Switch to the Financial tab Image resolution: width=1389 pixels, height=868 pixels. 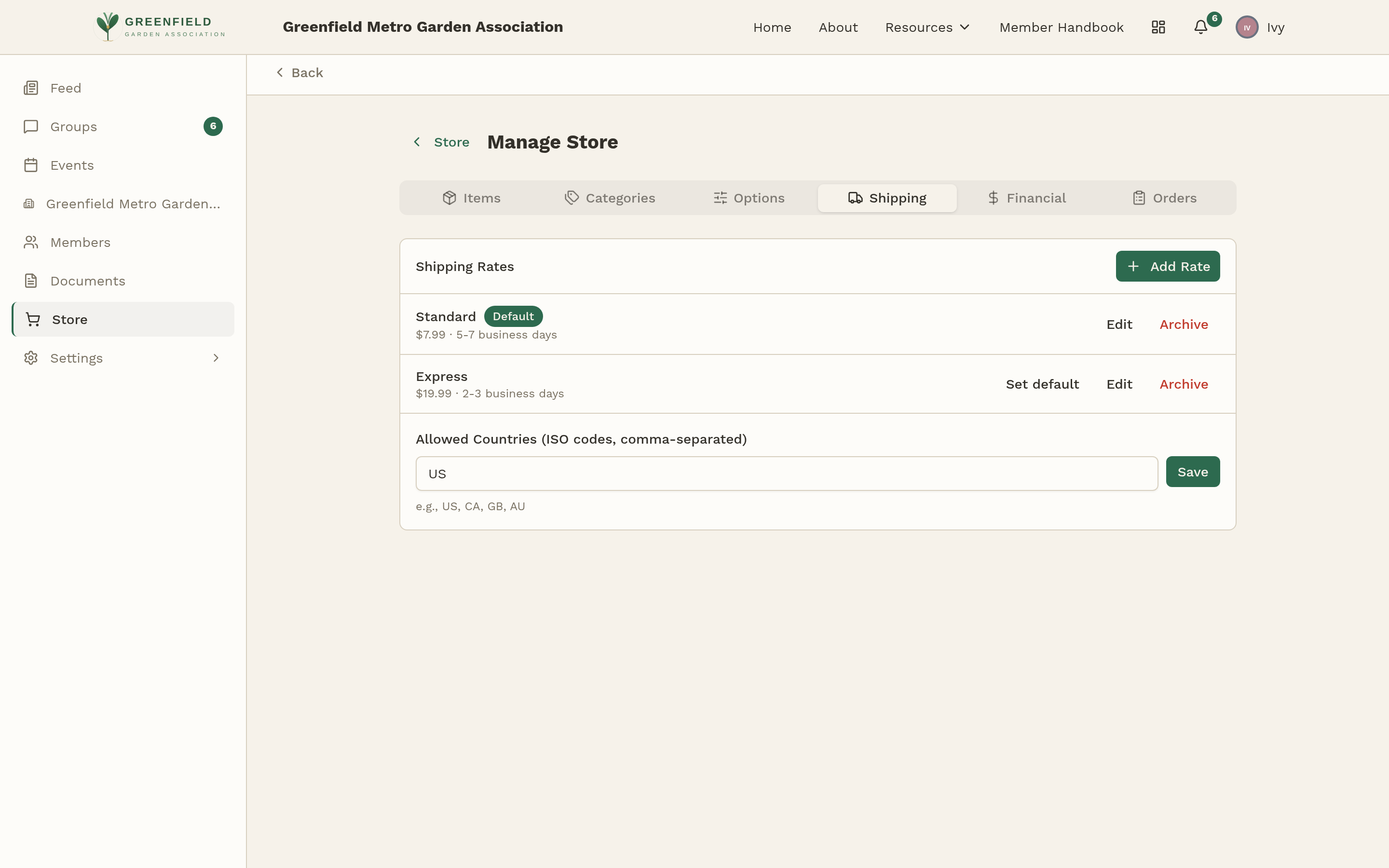(1026, 198)
